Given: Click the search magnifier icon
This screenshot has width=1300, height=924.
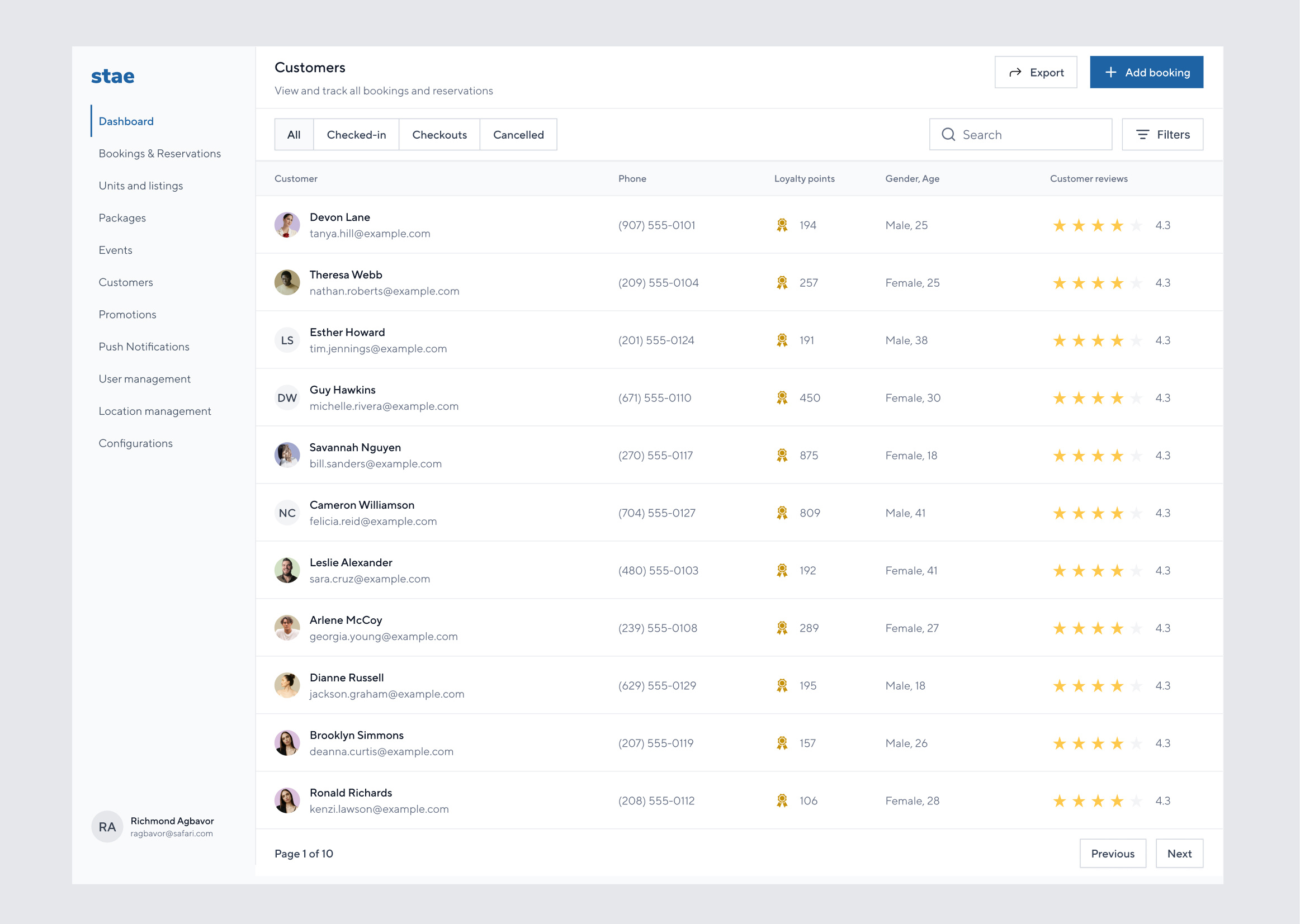Looking at the screenshot, I should (x=949, y=134).
